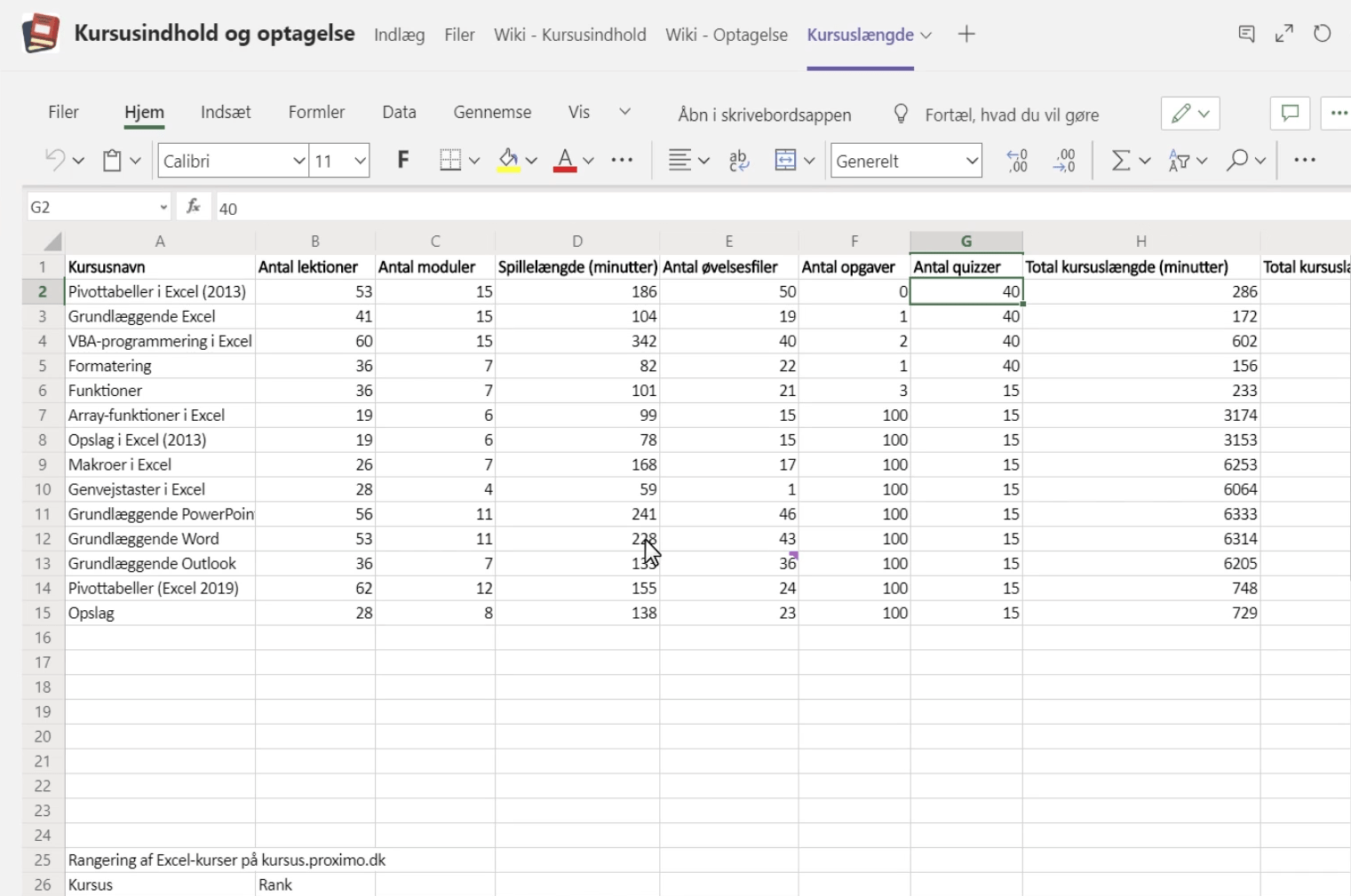Expand the tab to full screen
1351x896 pixels.
coord(1284,34)
